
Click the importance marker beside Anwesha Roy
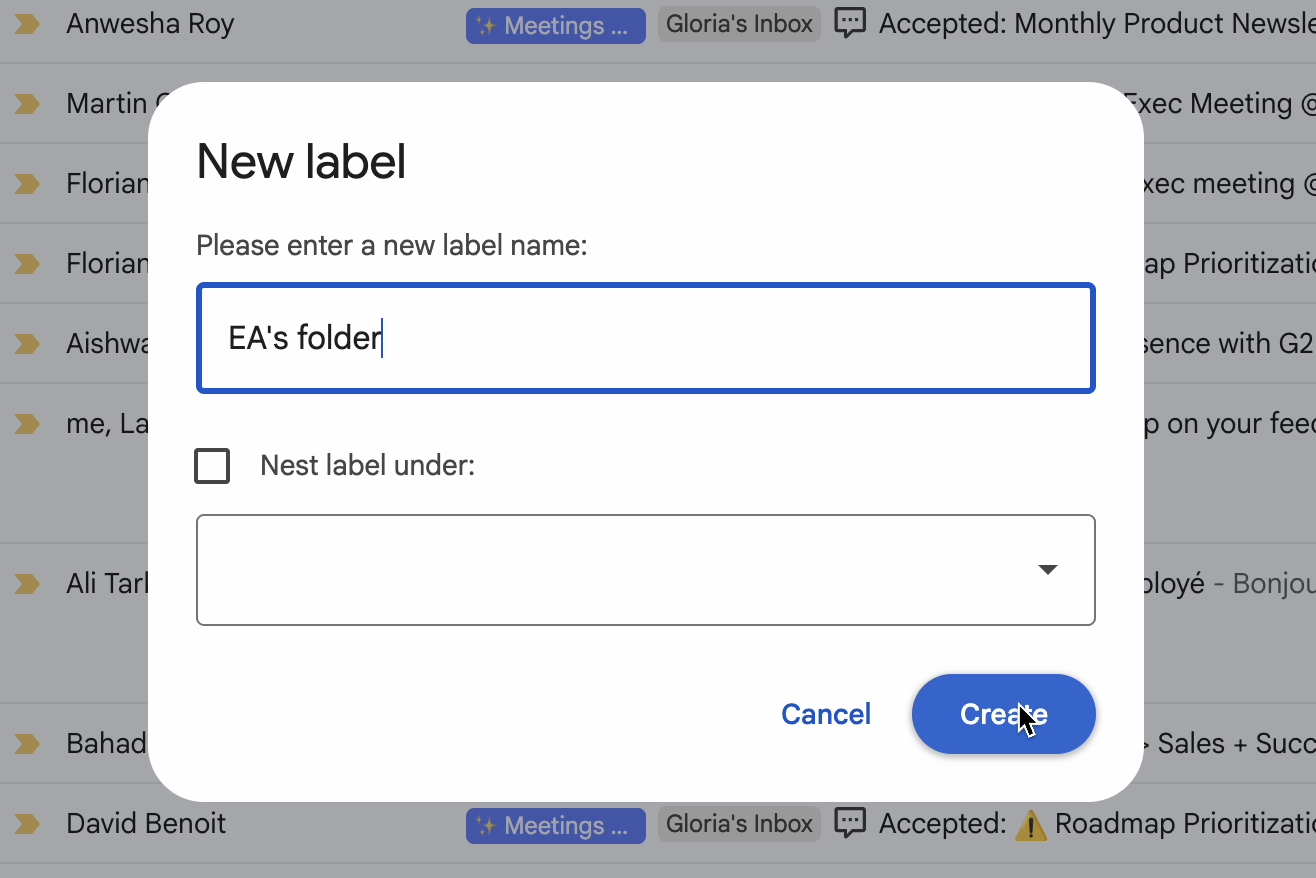[x=27, y=24]
